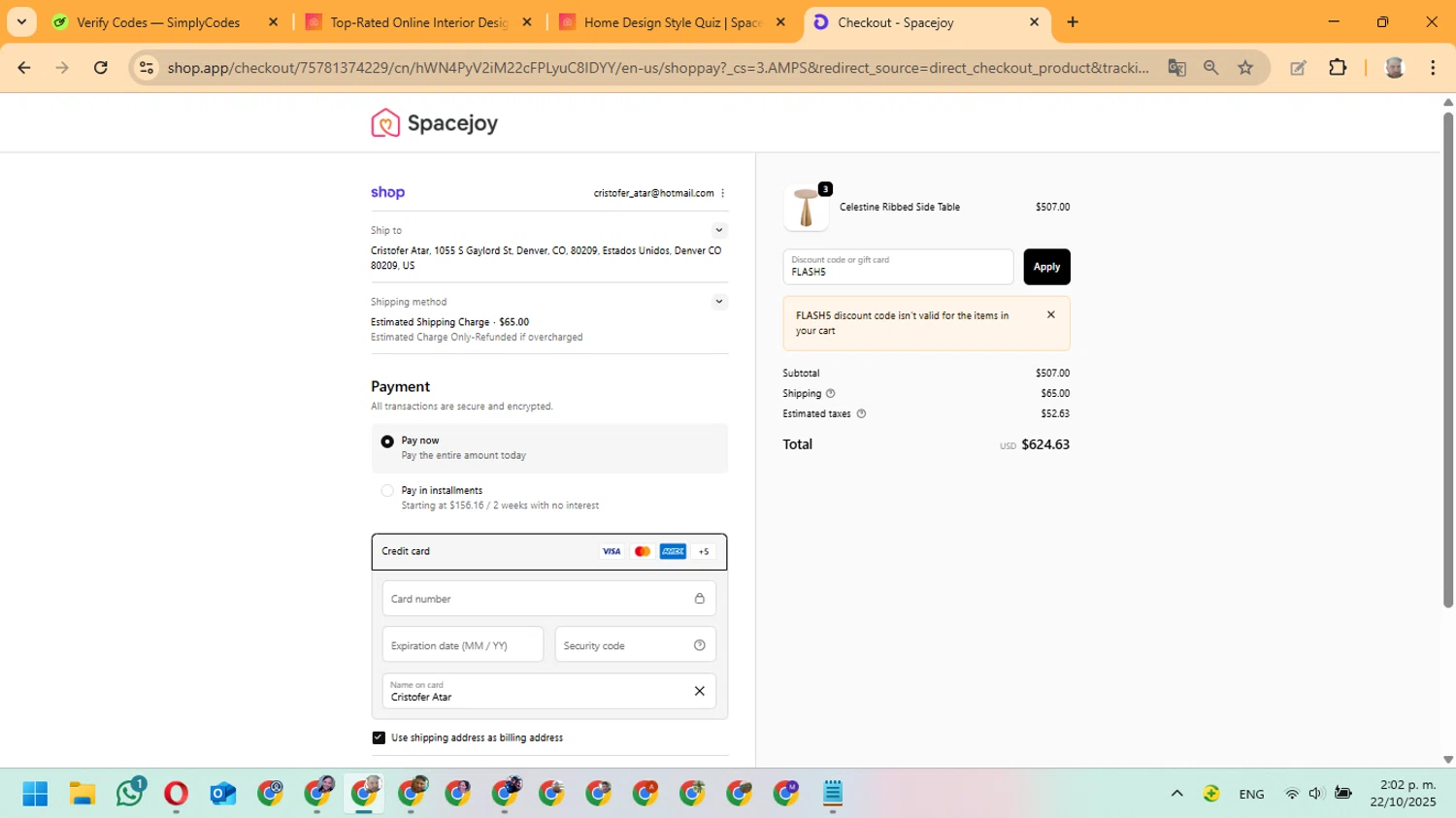1456x818 pixels.
Task: Open the Chrome profile avatar
Action: (1395, 68)
